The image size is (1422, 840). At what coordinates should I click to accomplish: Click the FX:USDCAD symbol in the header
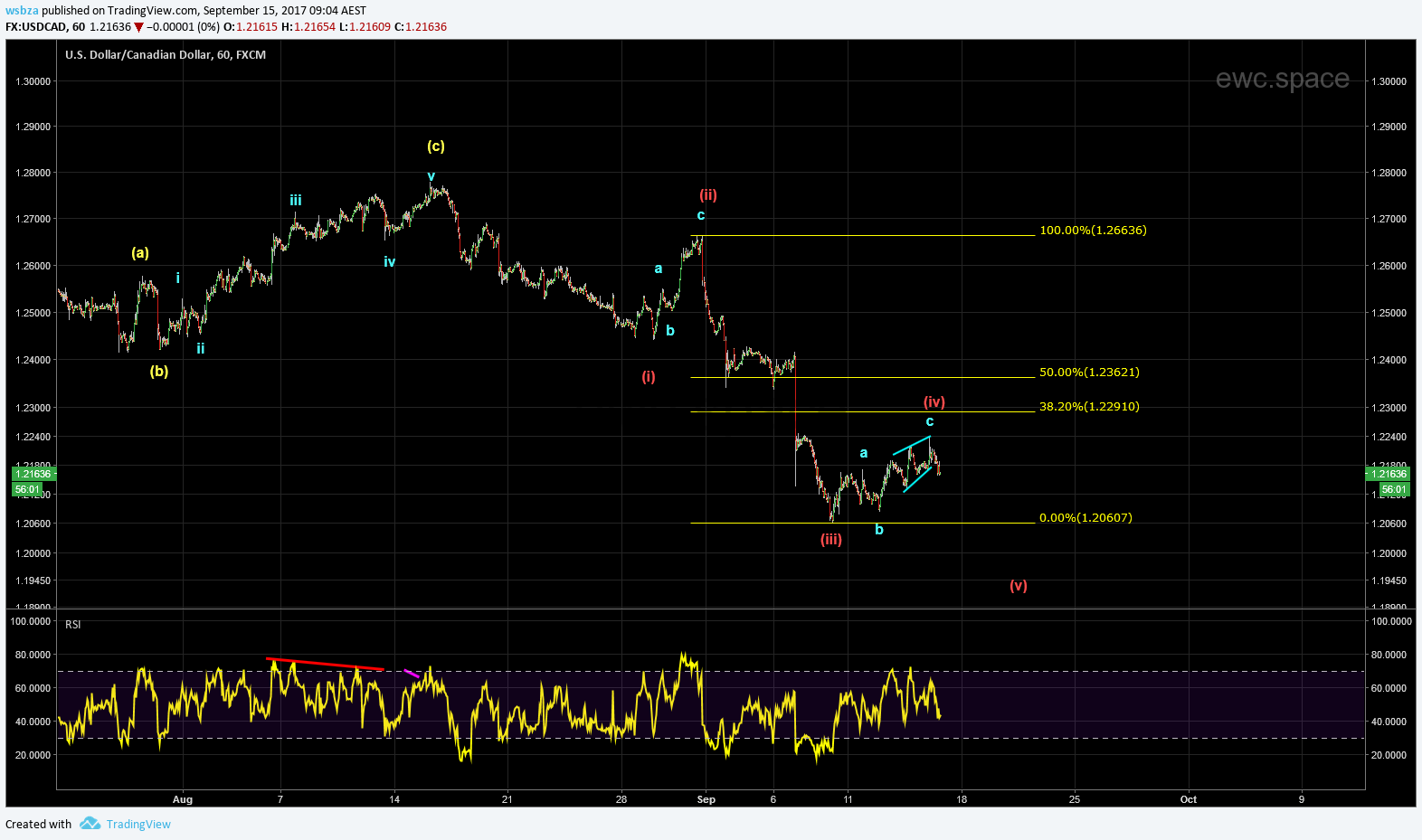(36, 27)
